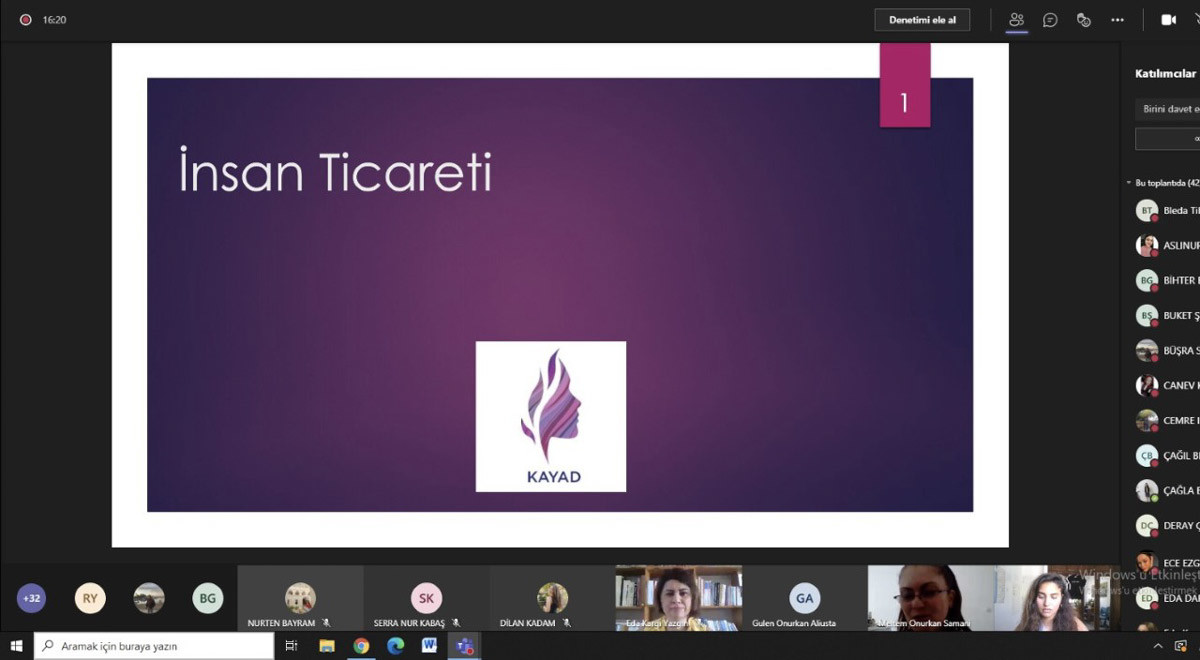Image resolution: width=1200 pixels, height=660 pixels.
Task: Select the RY participant avatar
Action: [x=90, y=598]
